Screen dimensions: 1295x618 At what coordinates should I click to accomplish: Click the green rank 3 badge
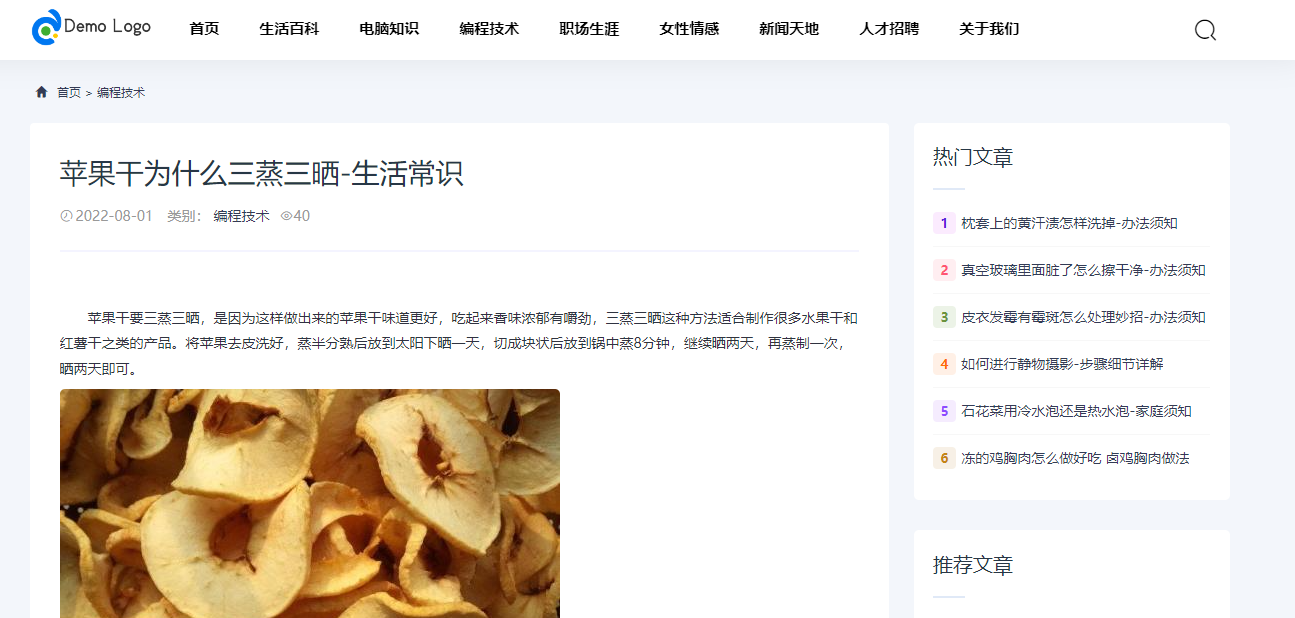(x=944, y=317)
